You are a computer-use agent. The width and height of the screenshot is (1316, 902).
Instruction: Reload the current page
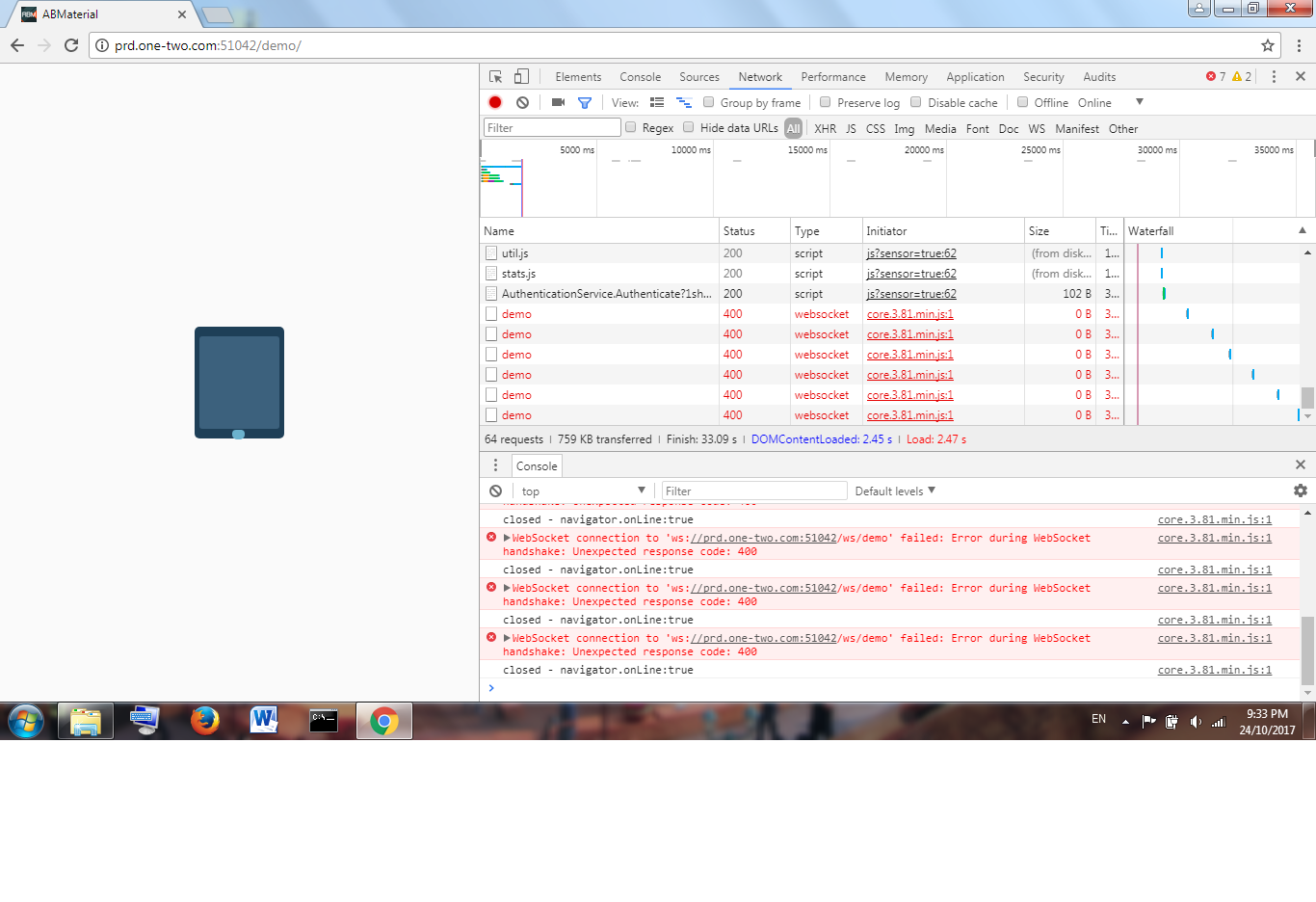(x=71, y=45)
